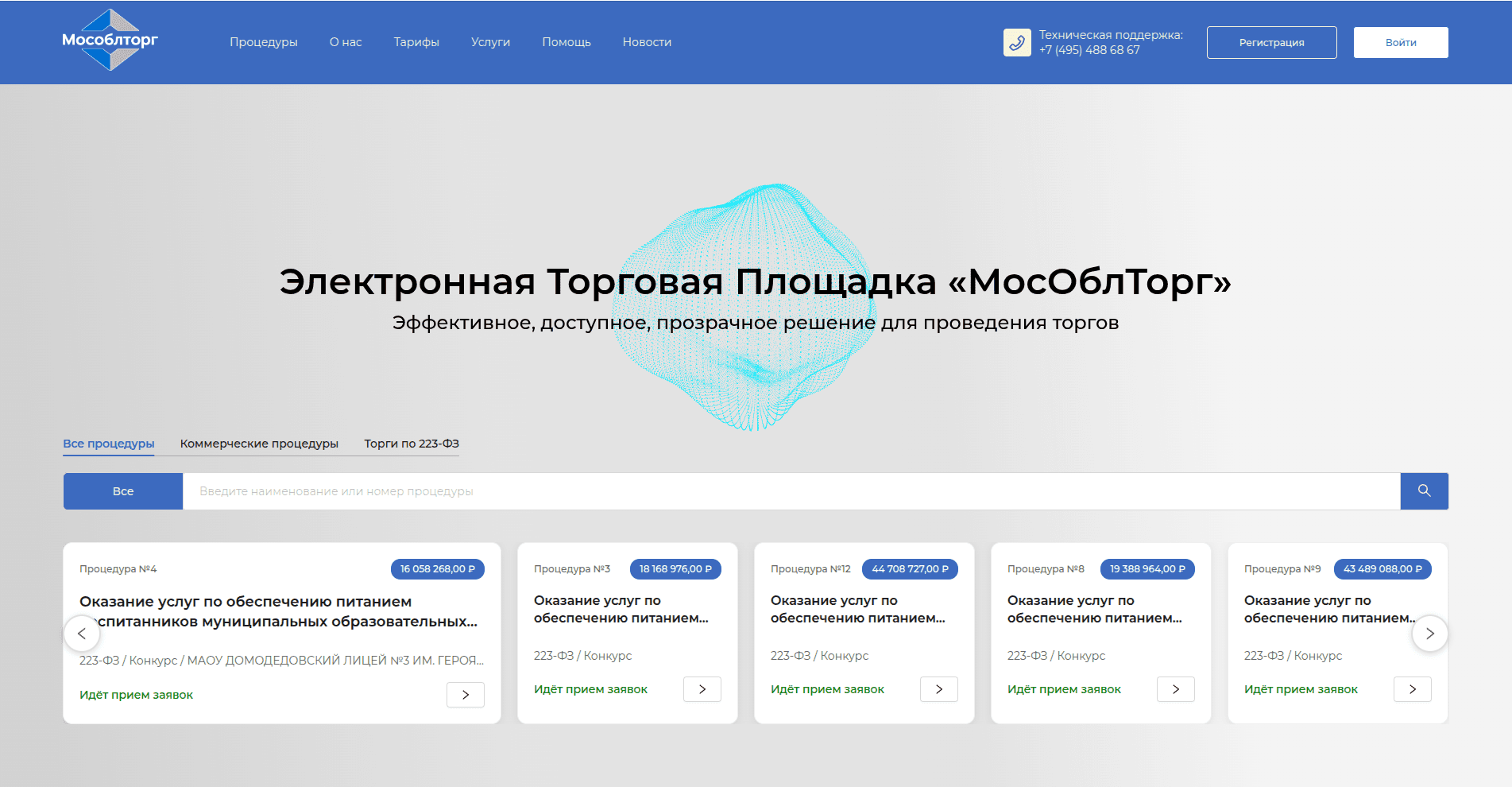Open the Услуги menu item
This screenshot has height=787, width=1512.
(x=490, y=42)
